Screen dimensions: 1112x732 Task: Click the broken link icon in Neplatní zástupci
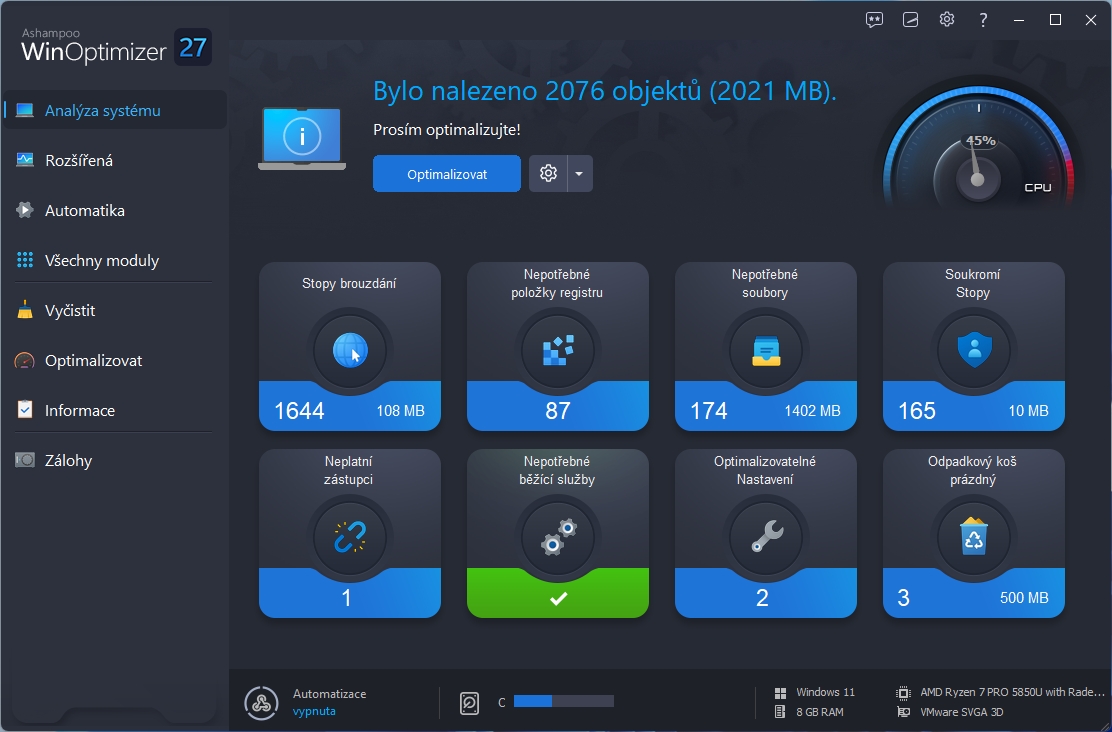(x=350, y=538)
